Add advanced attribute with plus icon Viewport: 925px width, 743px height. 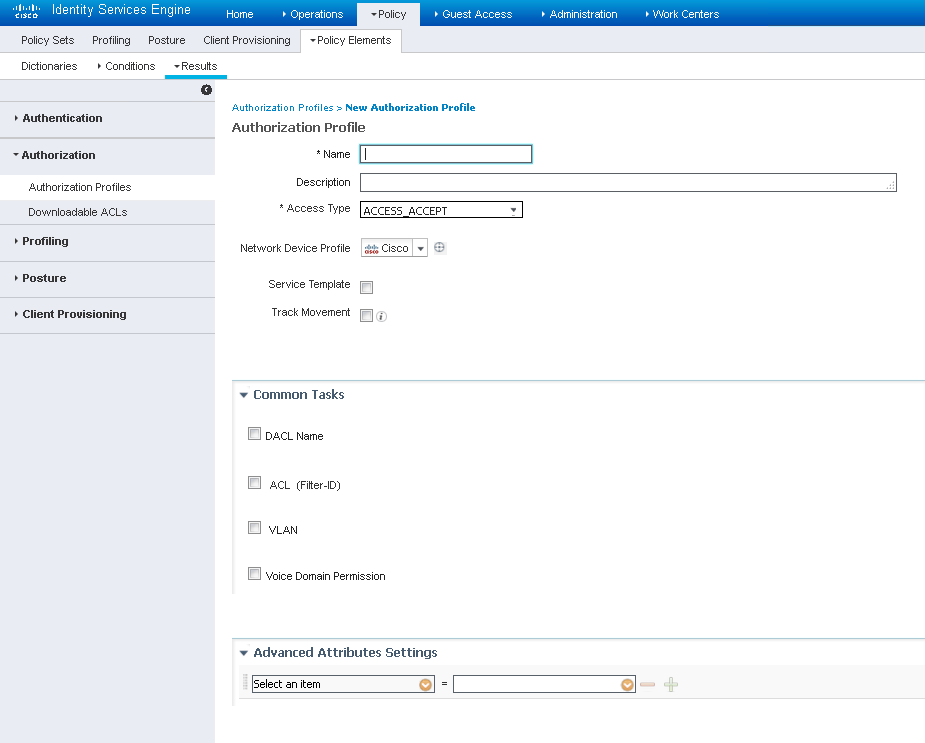coord(671,685)
